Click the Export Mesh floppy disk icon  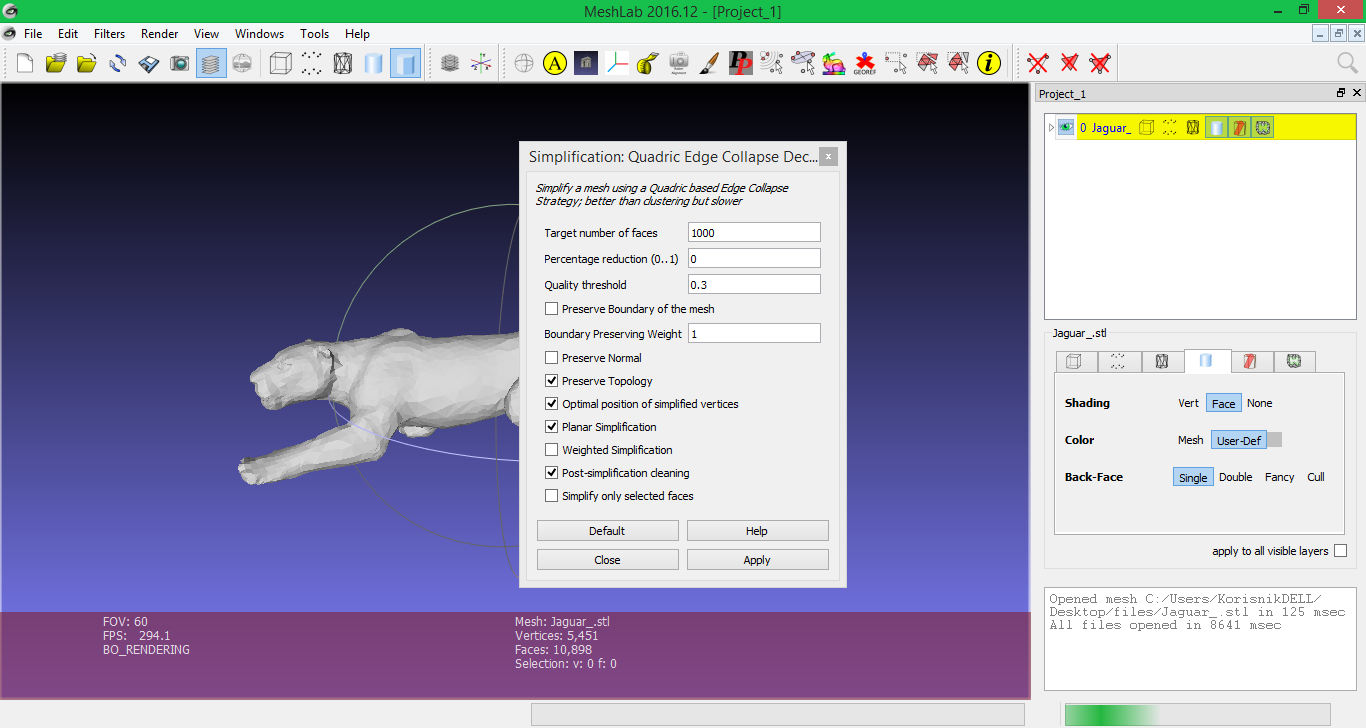coord(149,64)
